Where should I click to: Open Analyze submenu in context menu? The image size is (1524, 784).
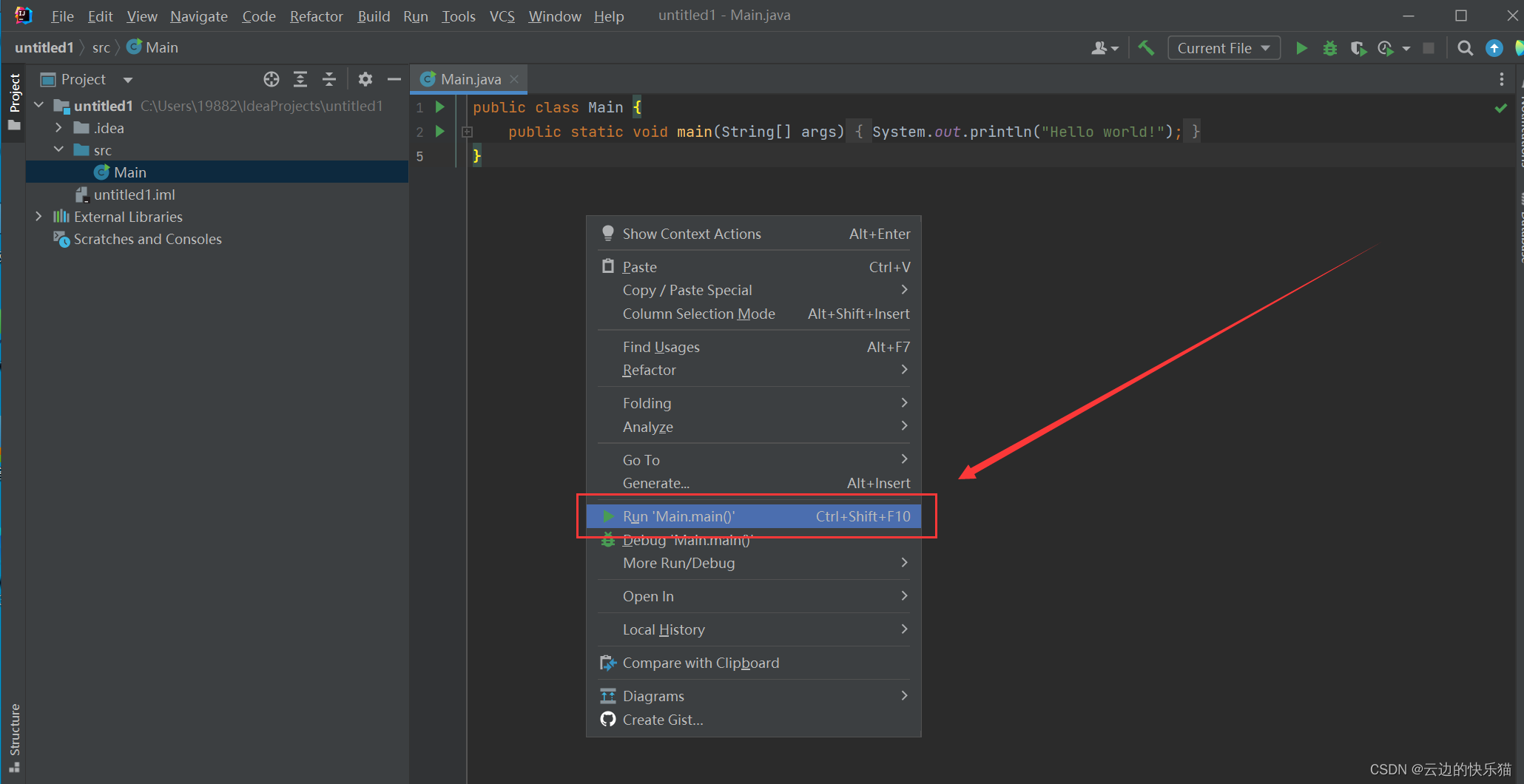754,427
